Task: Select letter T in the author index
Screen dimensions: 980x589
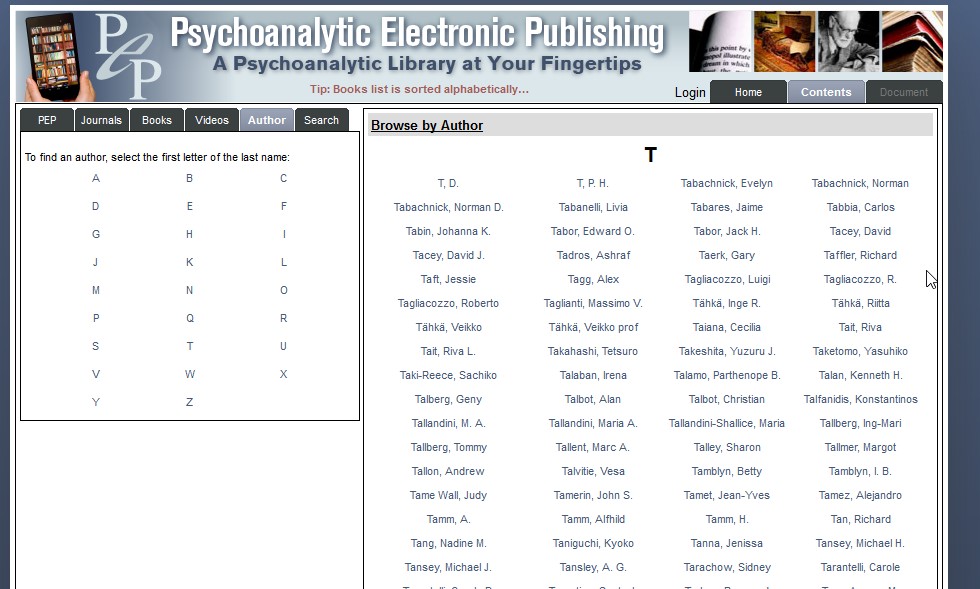Action: tap(189, 346)
